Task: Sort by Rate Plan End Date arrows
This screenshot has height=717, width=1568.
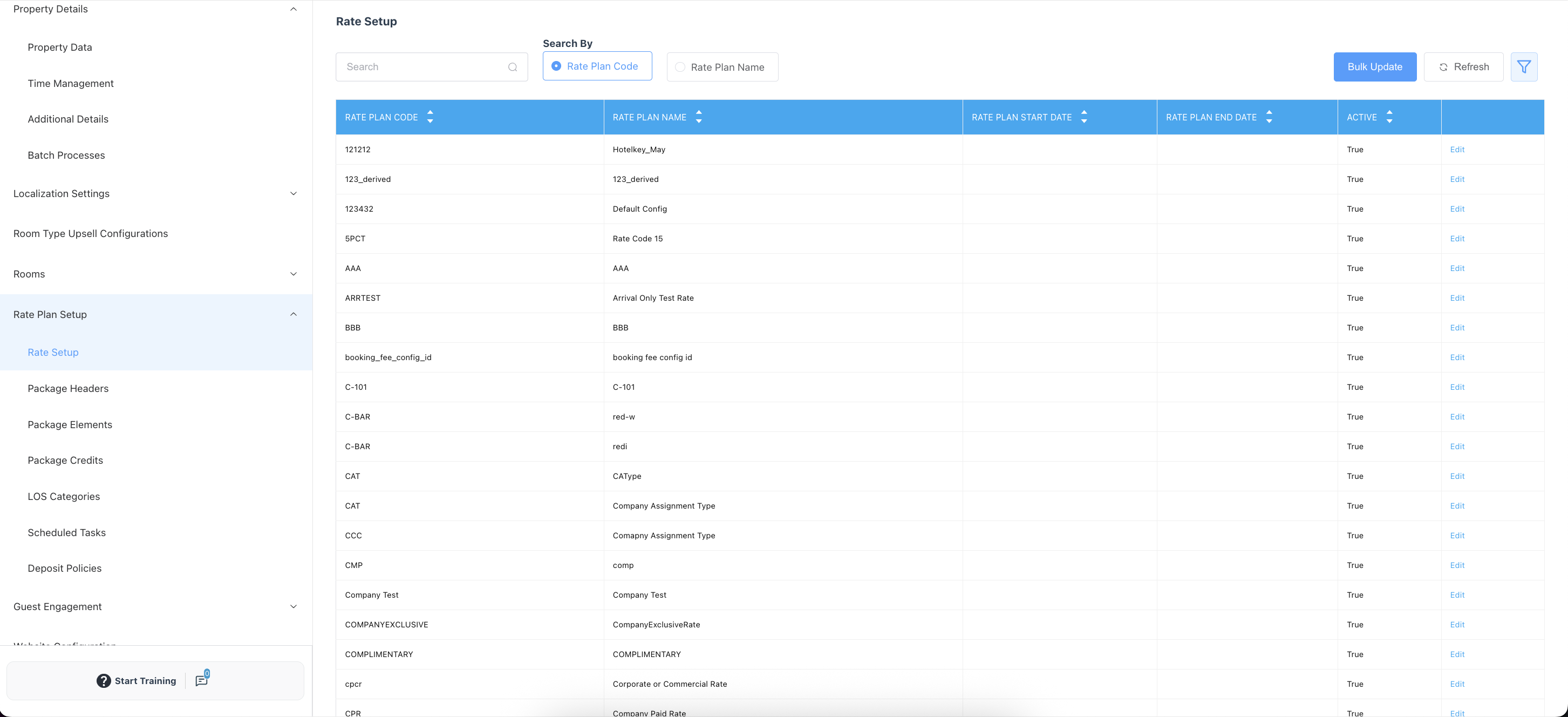Action: 1269,117
